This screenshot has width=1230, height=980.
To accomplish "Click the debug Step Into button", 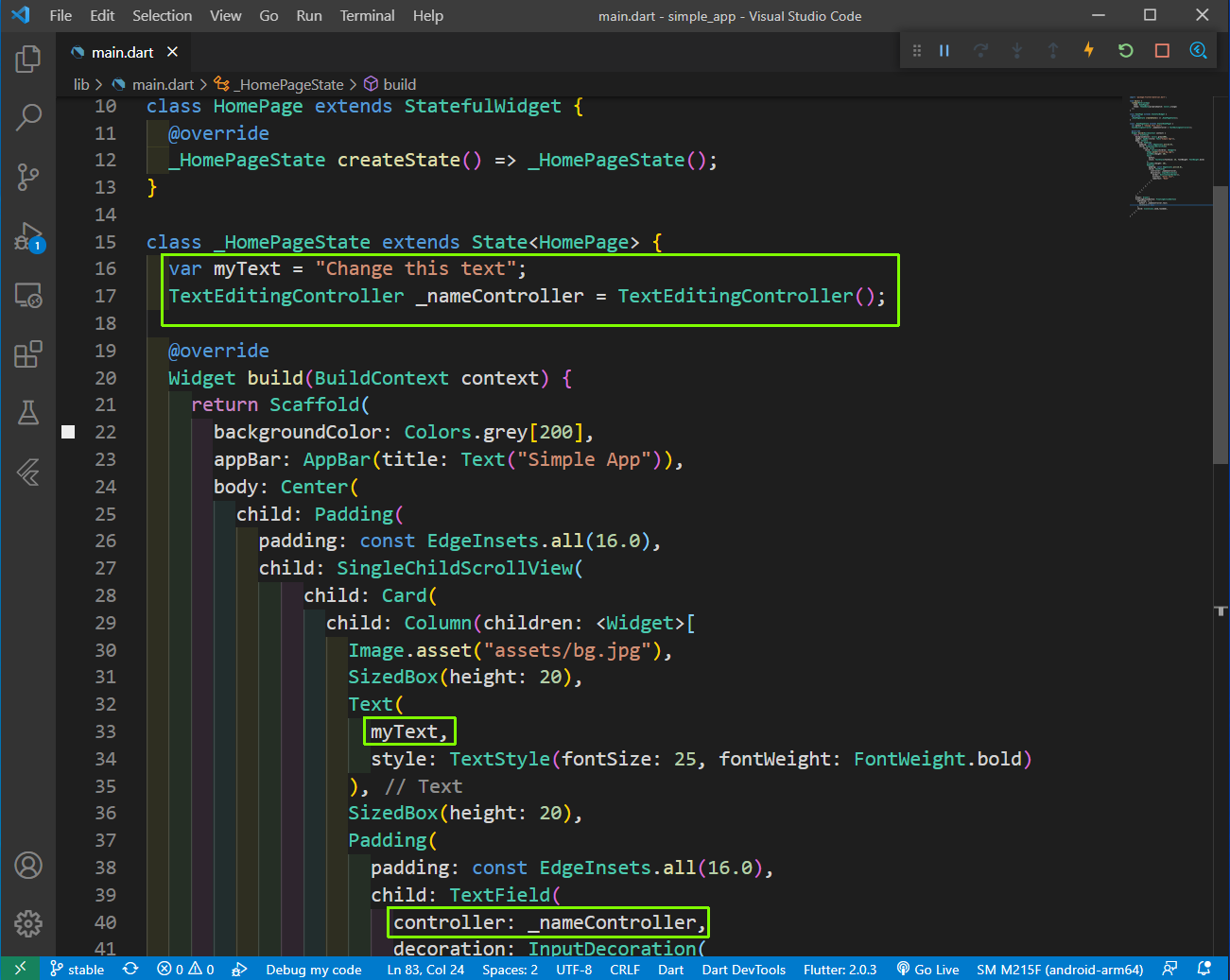I will 1016,51.
